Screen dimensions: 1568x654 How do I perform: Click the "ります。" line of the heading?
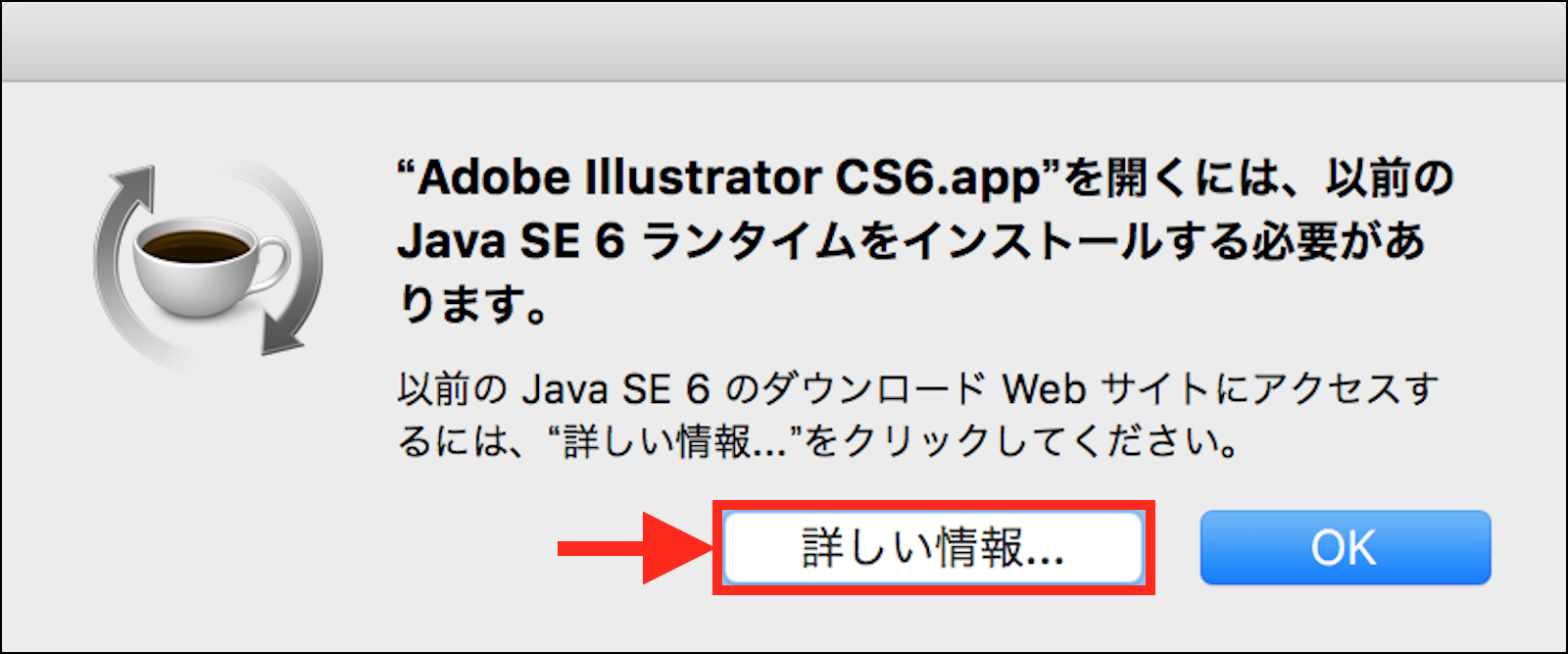[473, 306]
